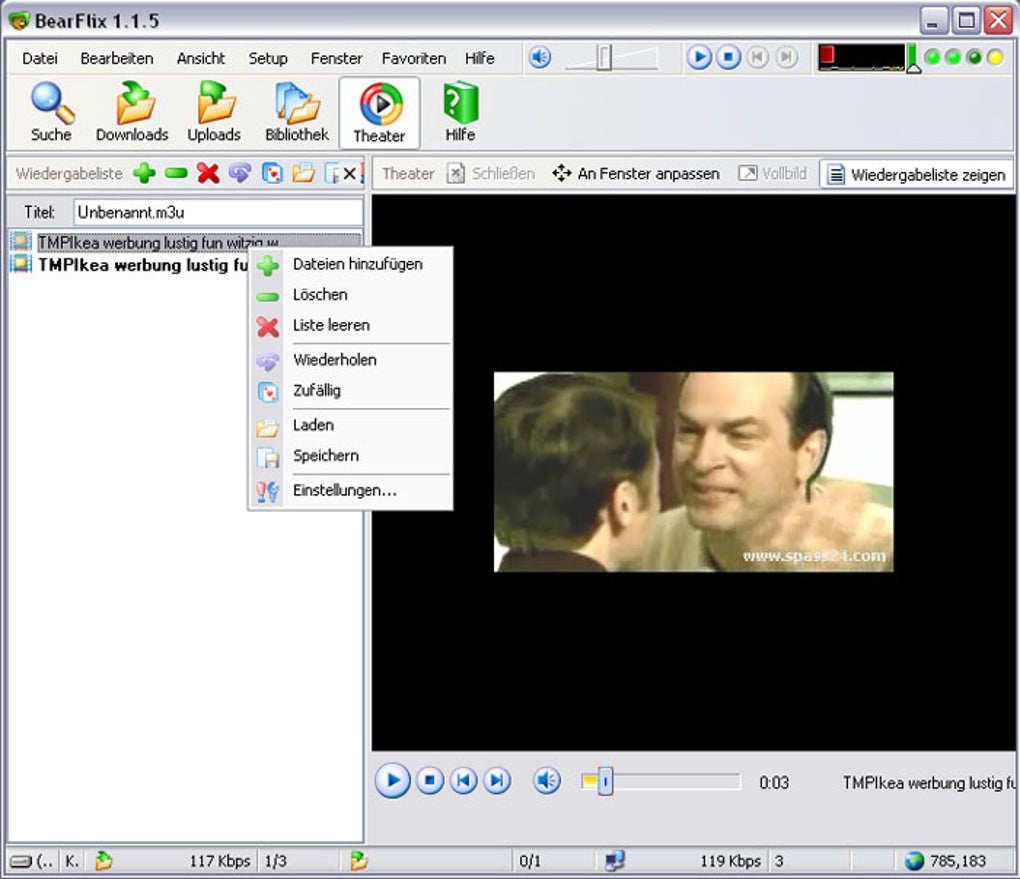Click the globe icon beside 785,183

pyautogui.click(x=915, y=861)
